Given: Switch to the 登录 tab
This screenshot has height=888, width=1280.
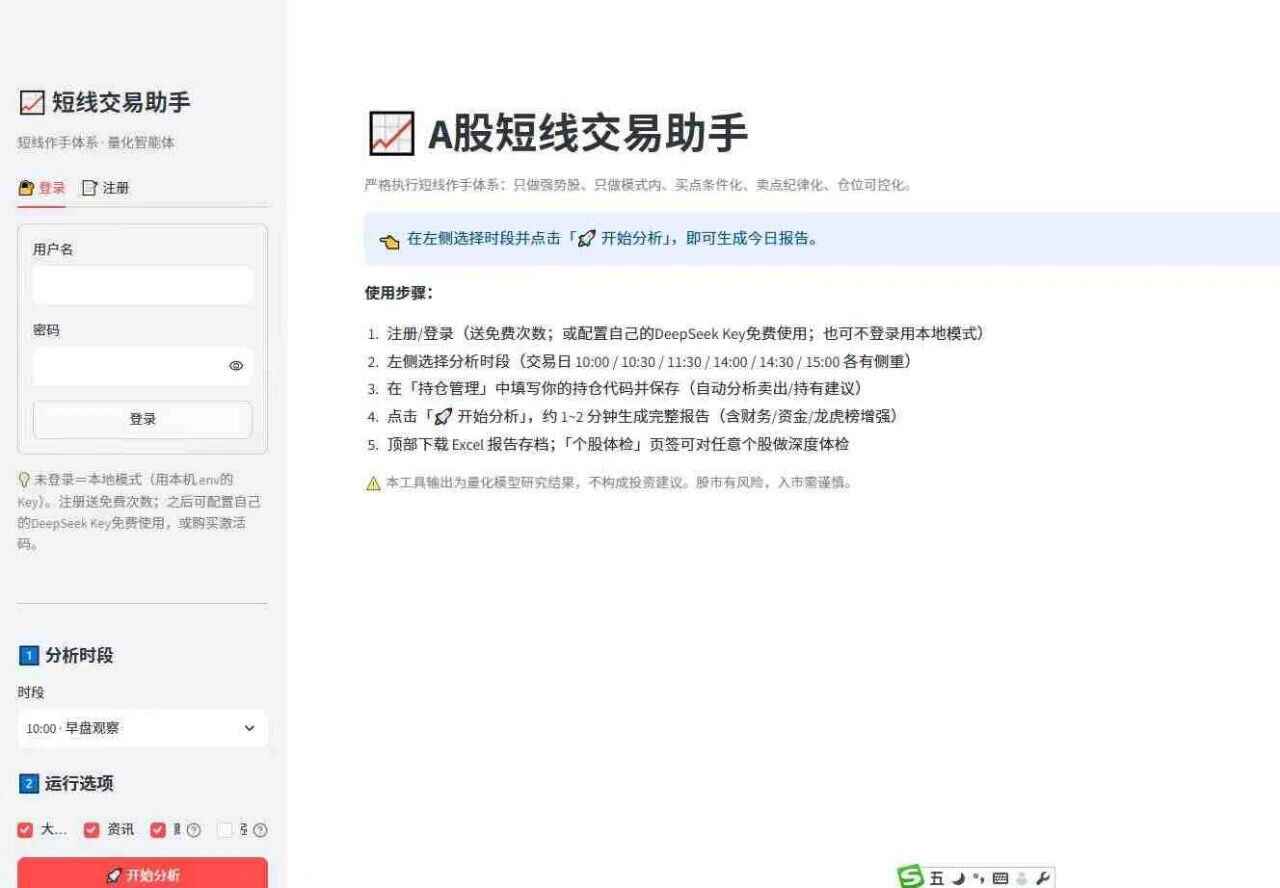Looking at the screenshot, I should pyautogui.click(x=42, y=188).
